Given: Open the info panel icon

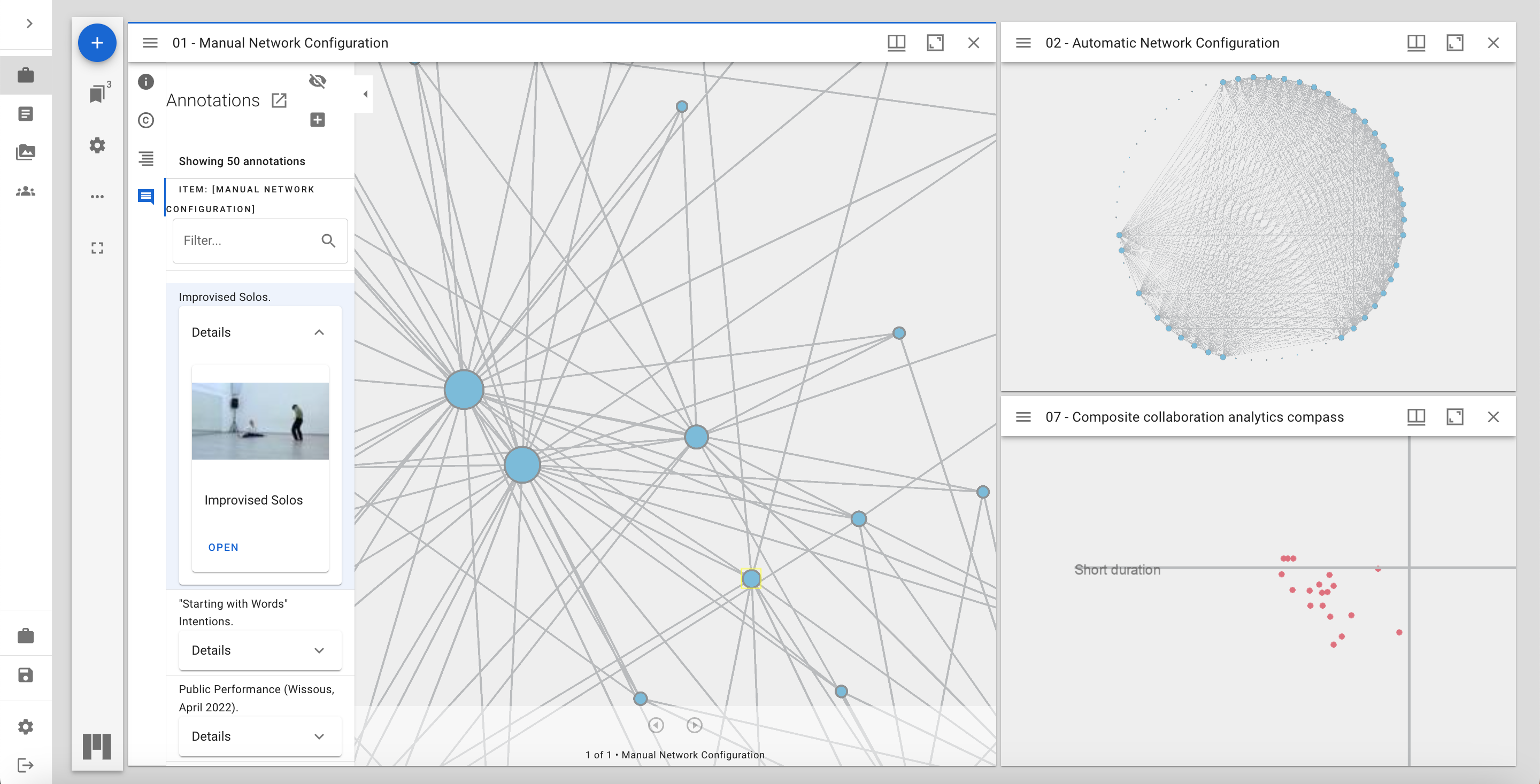Looking at the screenshot, I should coord(146,82).
